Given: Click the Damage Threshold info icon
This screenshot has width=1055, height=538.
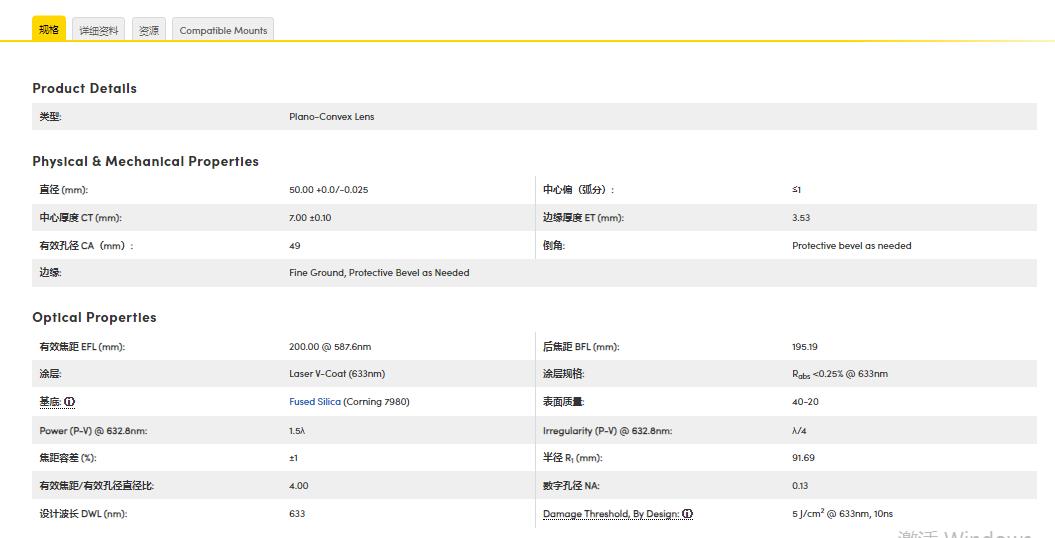Looking at the screenshot, I should coord(688,514).
